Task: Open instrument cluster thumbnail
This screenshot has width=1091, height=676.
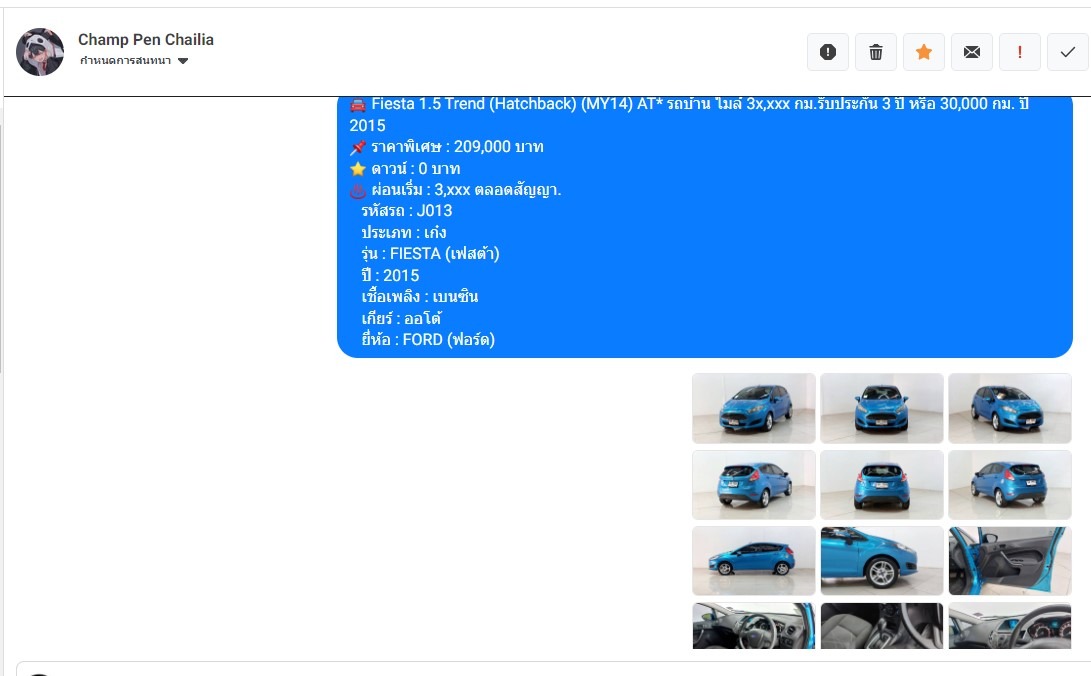Action: [x=1010, y=626]
